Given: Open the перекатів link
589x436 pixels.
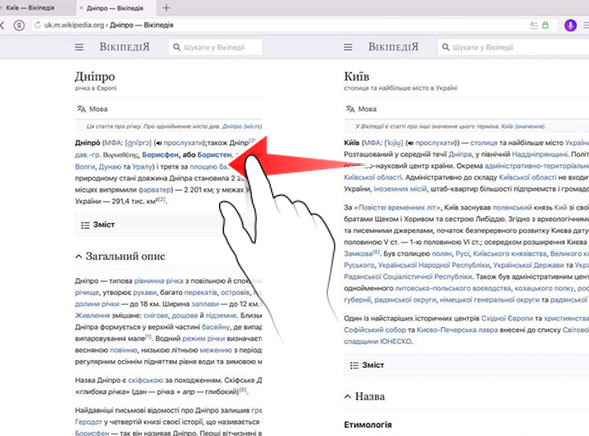Looking at the screenshot, I should [x=201, y=292].
